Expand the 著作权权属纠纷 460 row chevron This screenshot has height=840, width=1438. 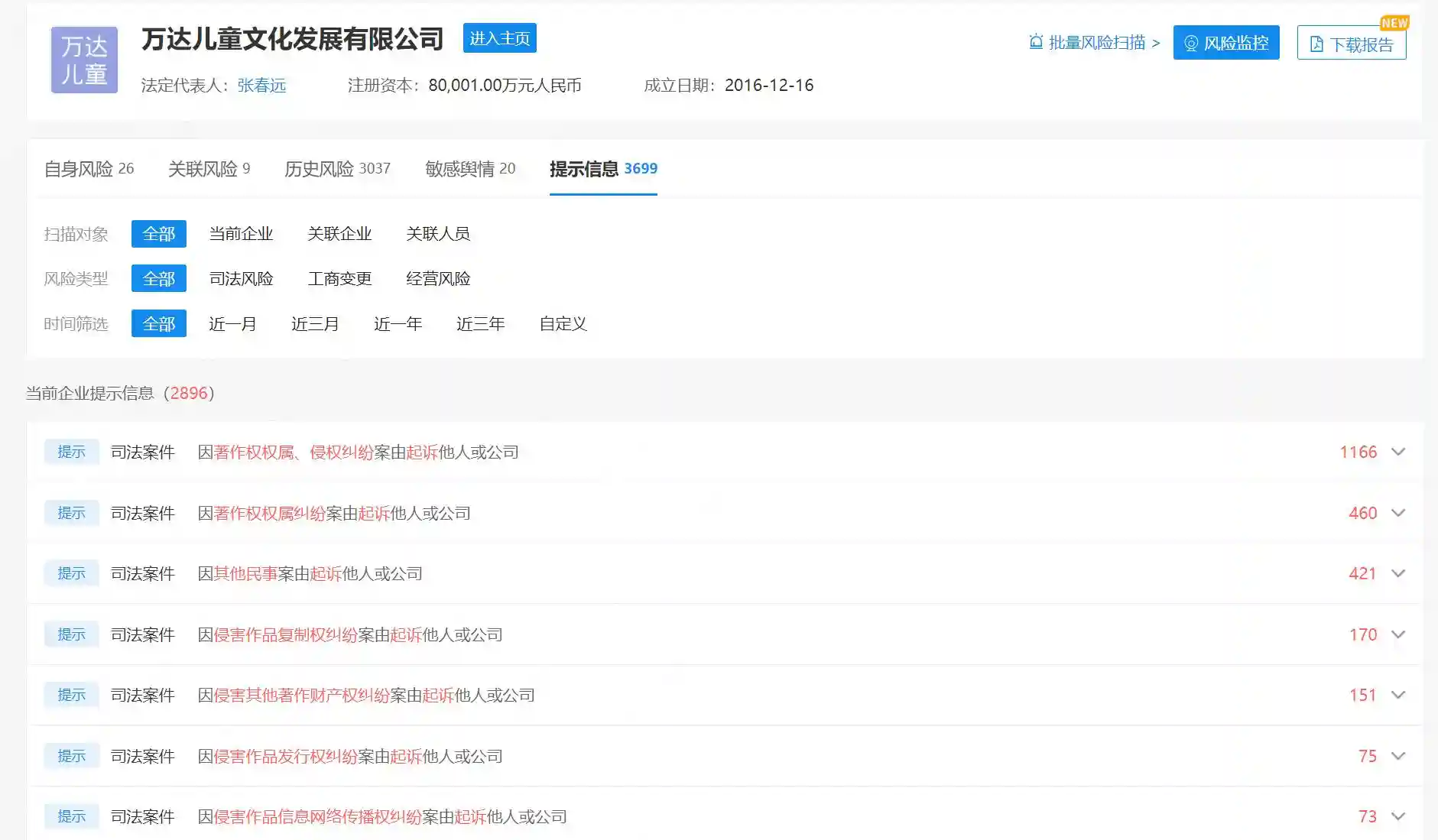[1398, 513]
